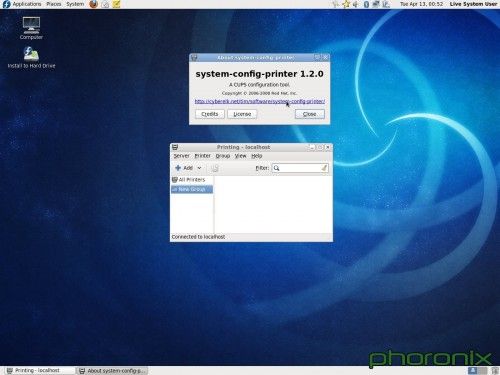
Task: Open the Help menu in Printing window
Action: [257, 156]
